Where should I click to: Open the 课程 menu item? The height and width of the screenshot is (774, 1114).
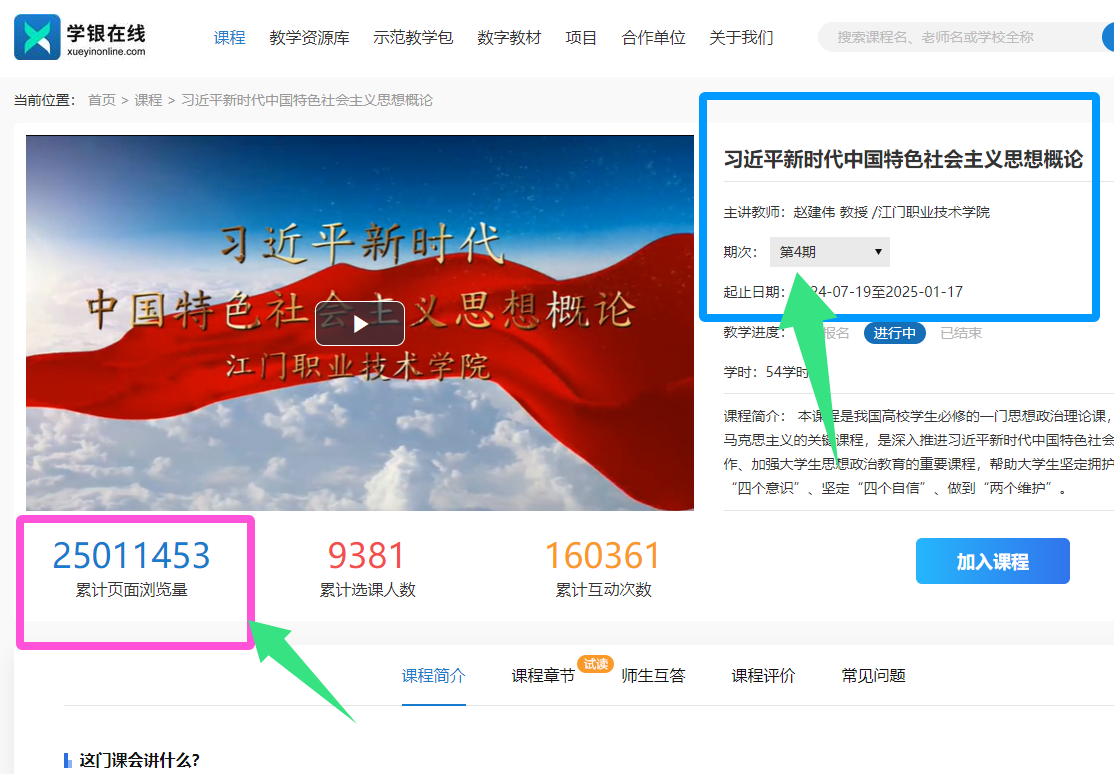tap(229, 38)
